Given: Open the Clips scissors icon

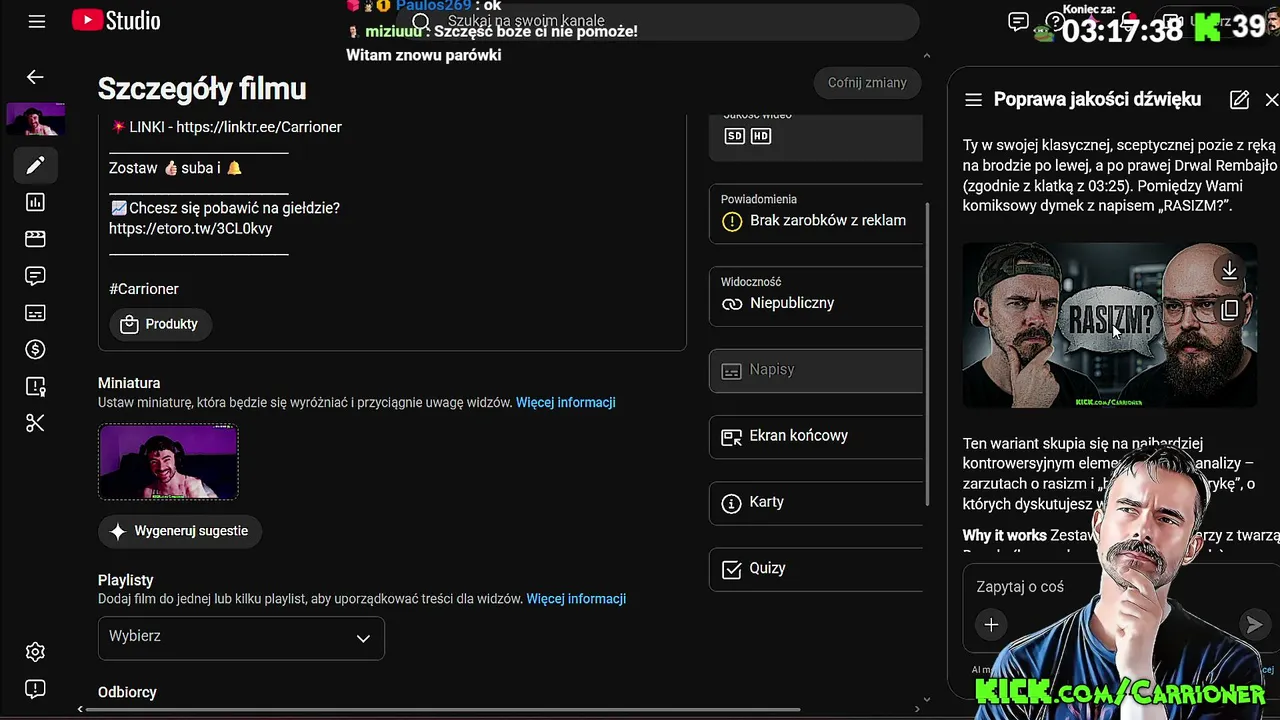Looking at the screenshot, I should (35, 423).
